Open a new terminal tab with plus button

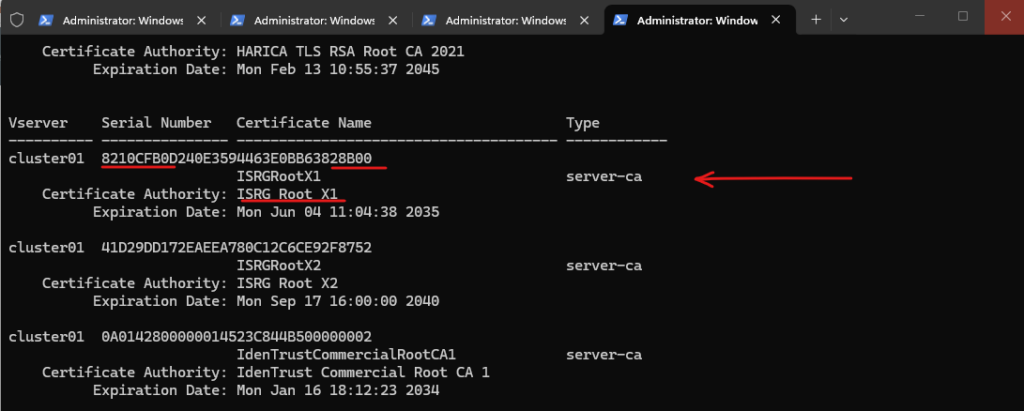point(816,19)
